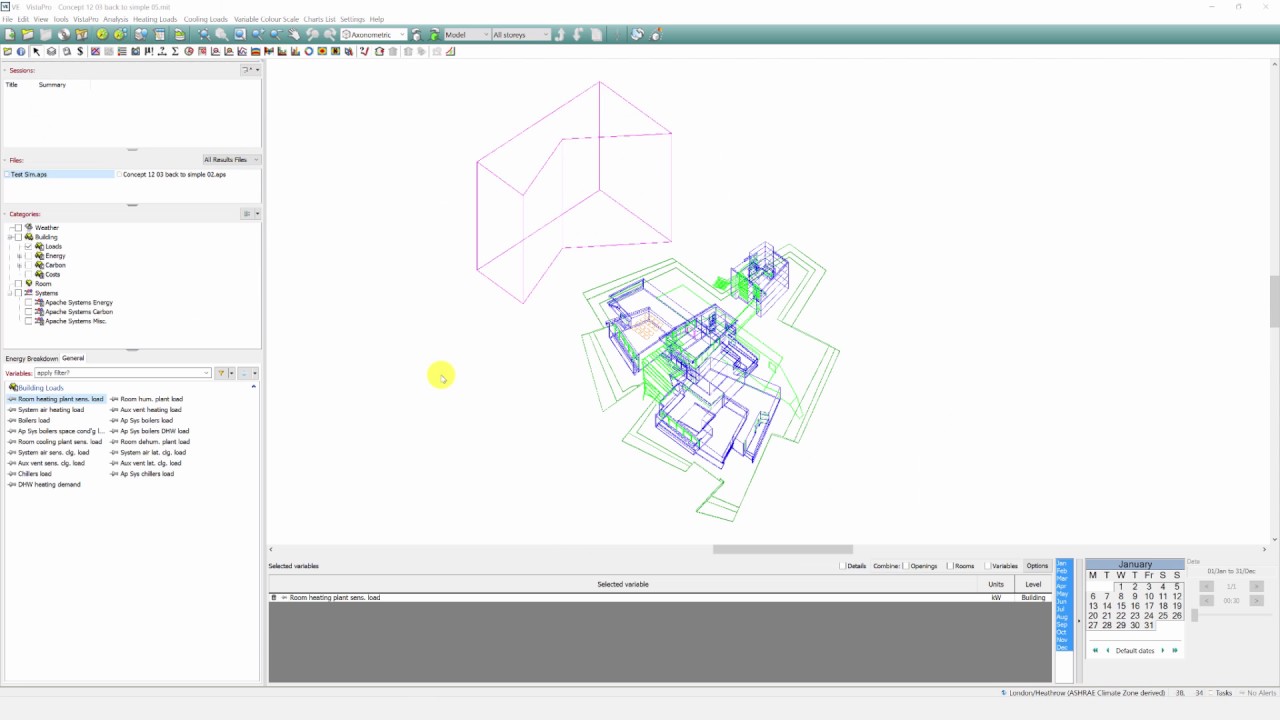Click the house icon in second toolbar
The width and height of the screenshot is (1280, 720).
tap(379, 51)
